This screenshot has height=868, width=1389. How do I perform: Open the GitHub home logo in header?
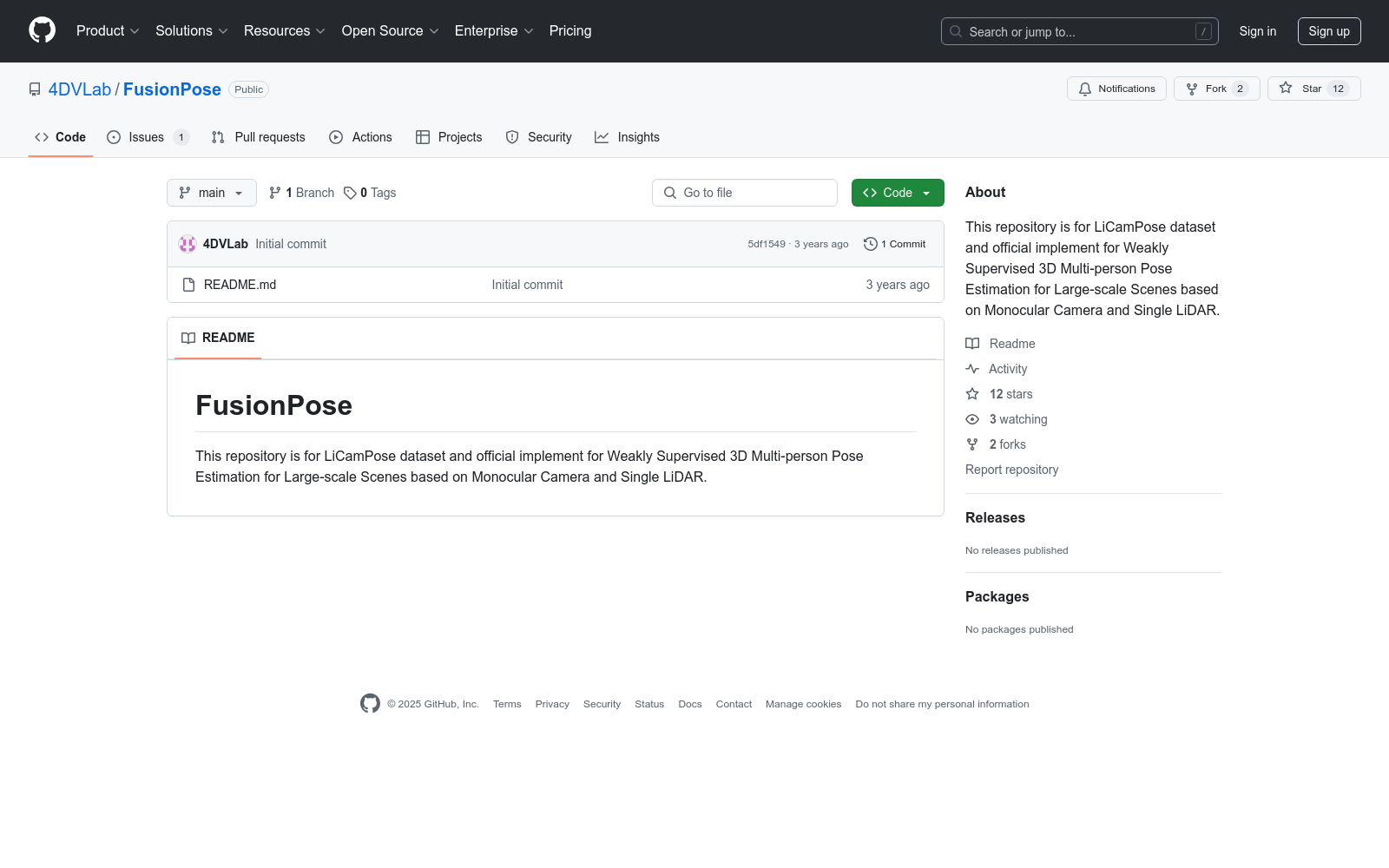click(x=42, y=30)
